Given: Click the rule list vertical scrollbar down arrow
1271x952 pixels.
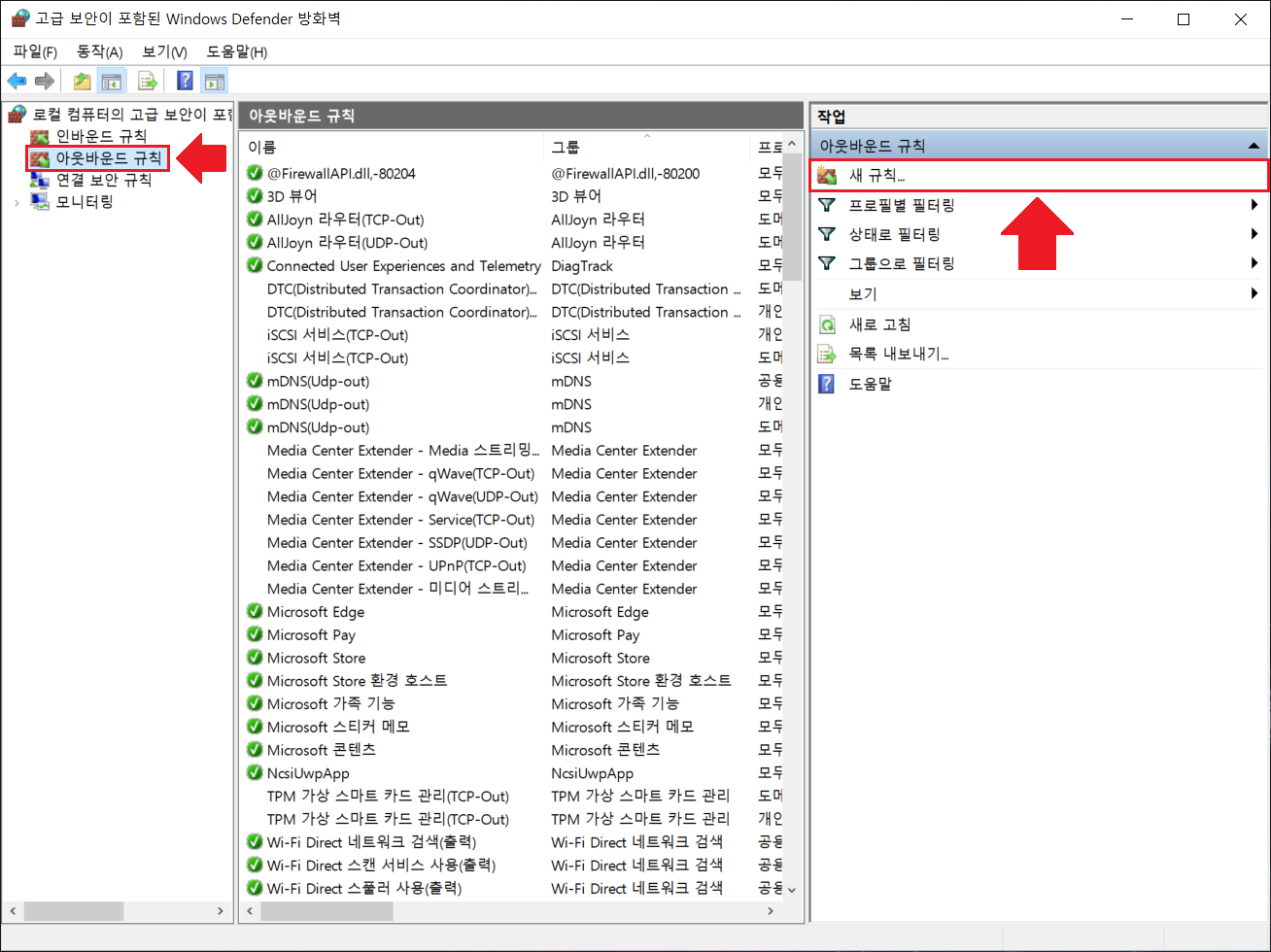Looking at the screenshot, I should click(792, 889).
